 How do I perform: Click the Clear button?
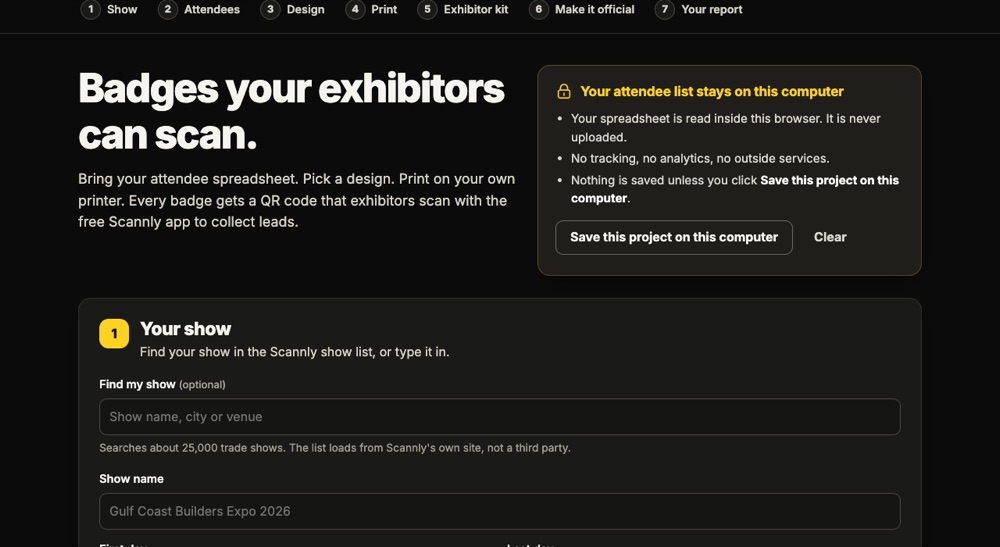click(830, 237)
